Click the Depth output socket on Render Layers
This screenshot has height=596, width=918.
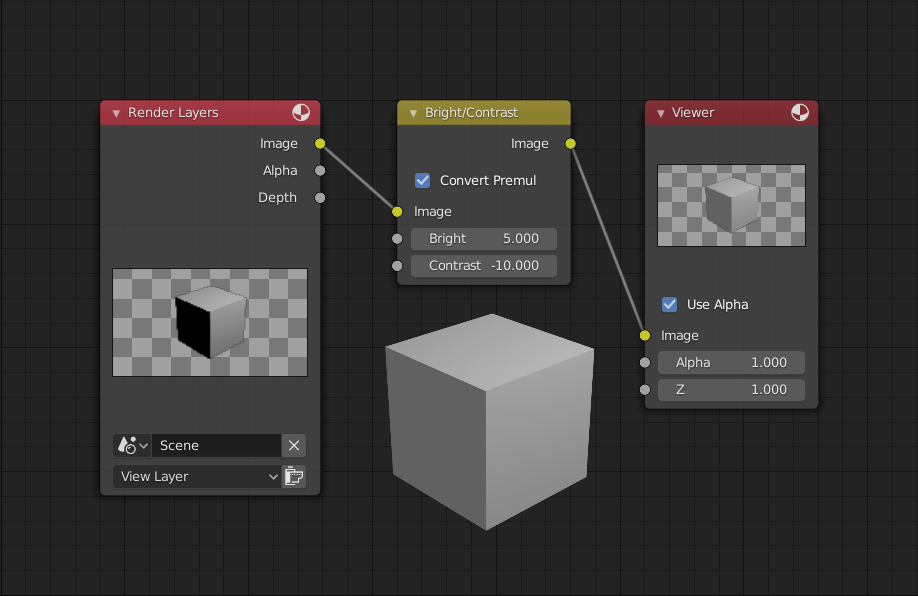tap(319, 197)
